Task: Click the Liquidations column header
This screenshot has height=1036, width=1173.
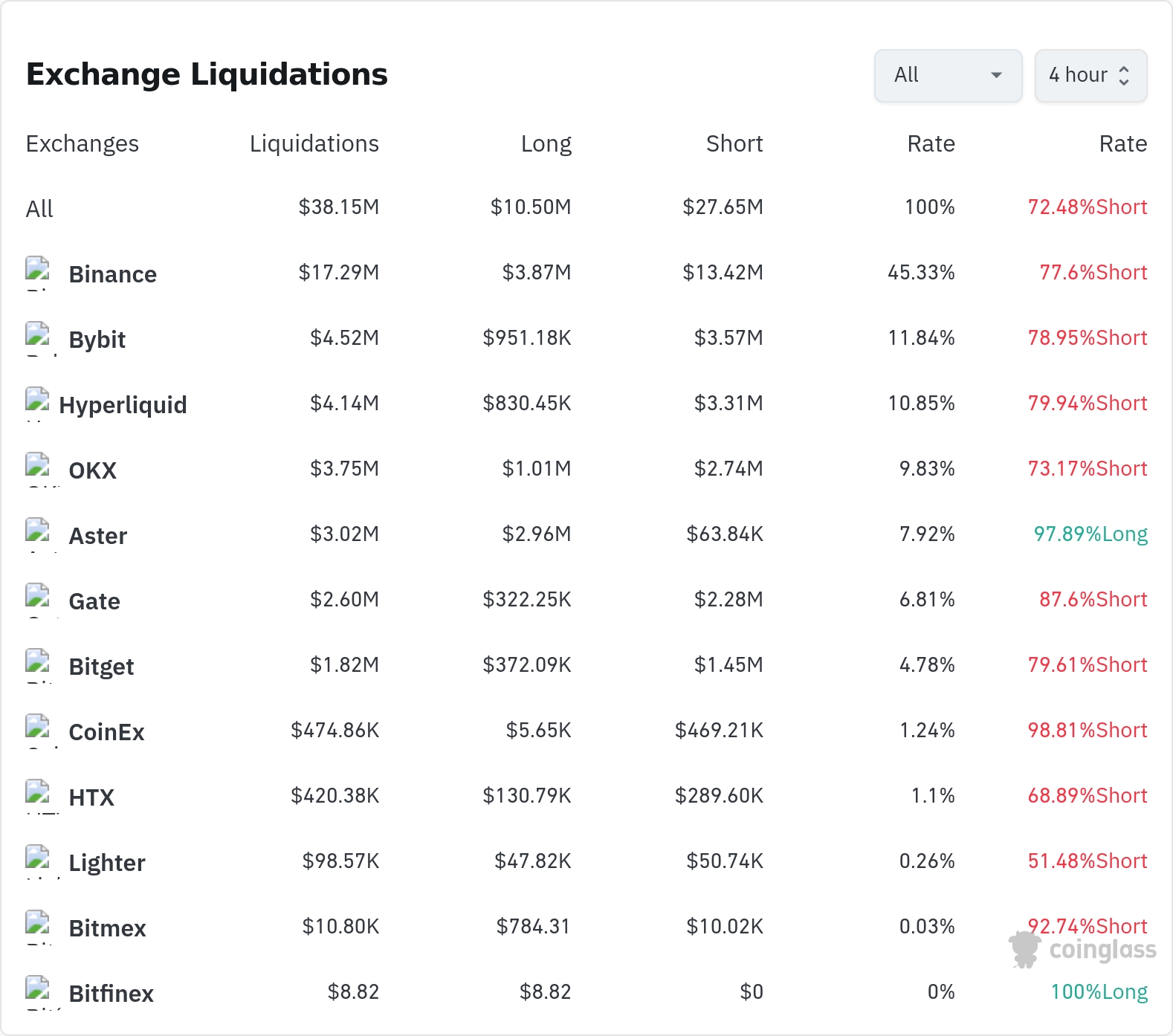Action: [314, 143]
